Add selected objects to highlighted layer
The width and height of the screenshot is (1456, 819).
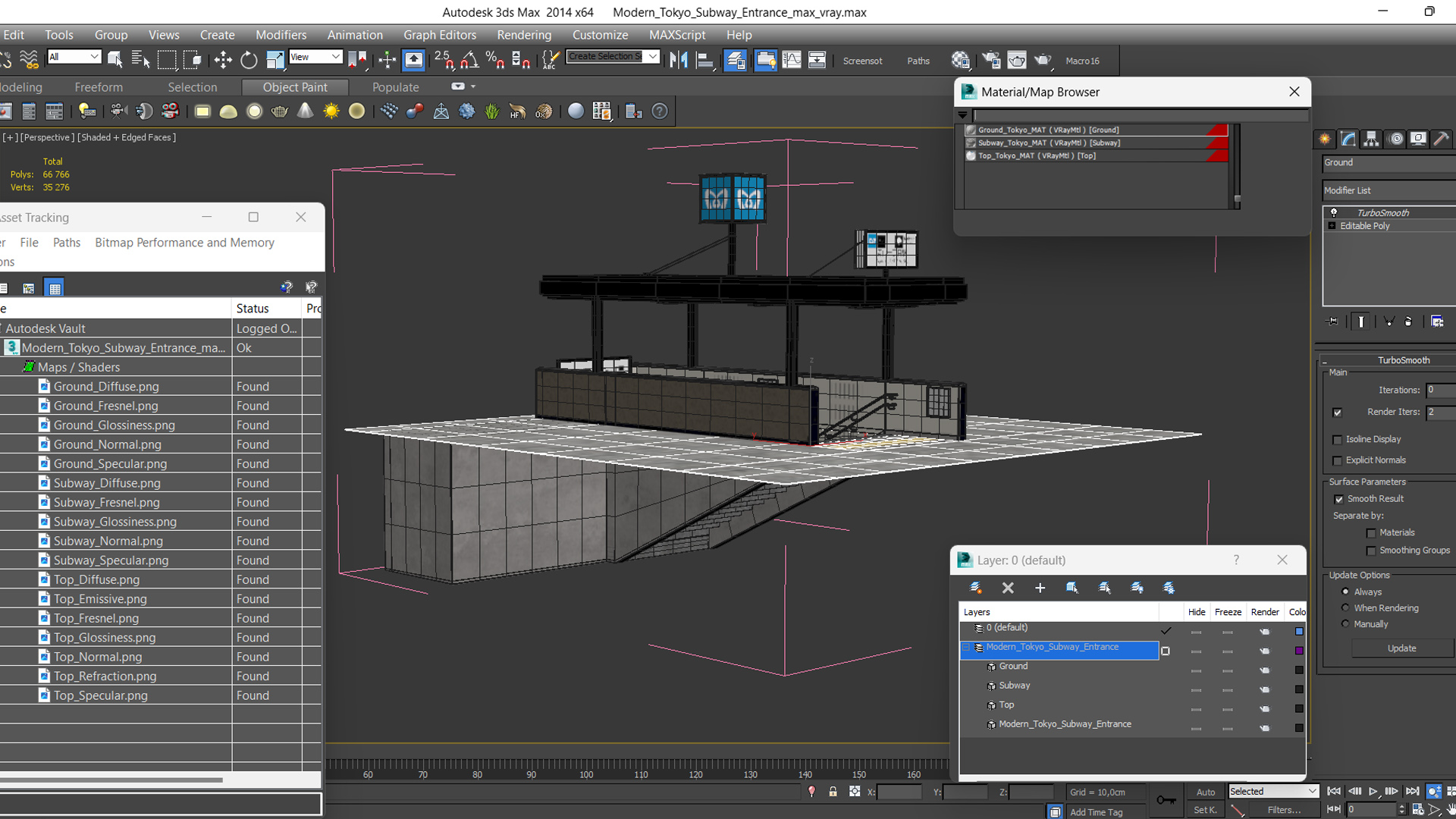point(1040,588)
